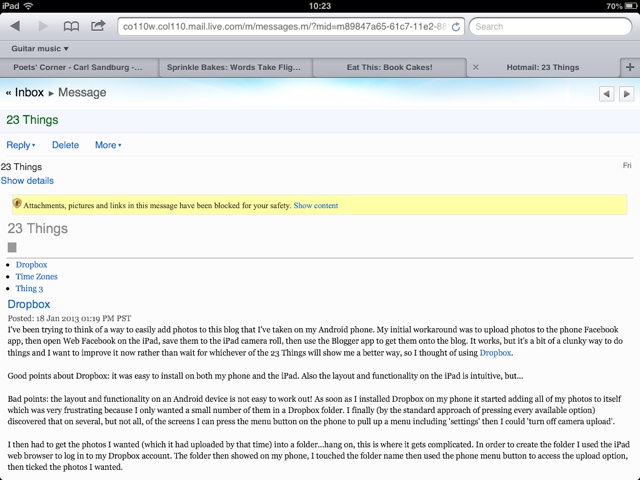Add a new tab with the plus button
Image resolution: width=640 pixels, height=480 pixels.
point(630,67)
